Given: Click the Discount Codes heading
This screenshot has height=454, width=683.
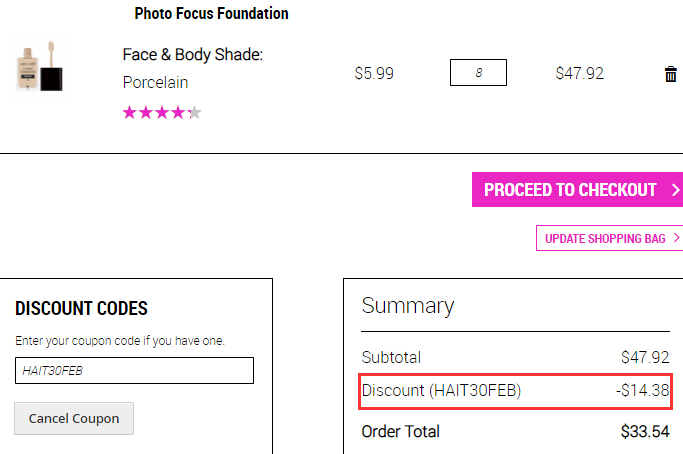Looking at the screenshot, I should (81, 308).
